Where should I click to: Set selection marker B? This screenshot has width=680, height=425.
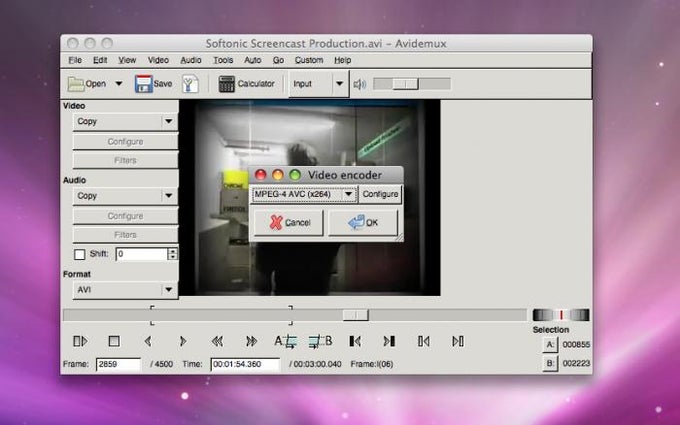click(320, 341)
